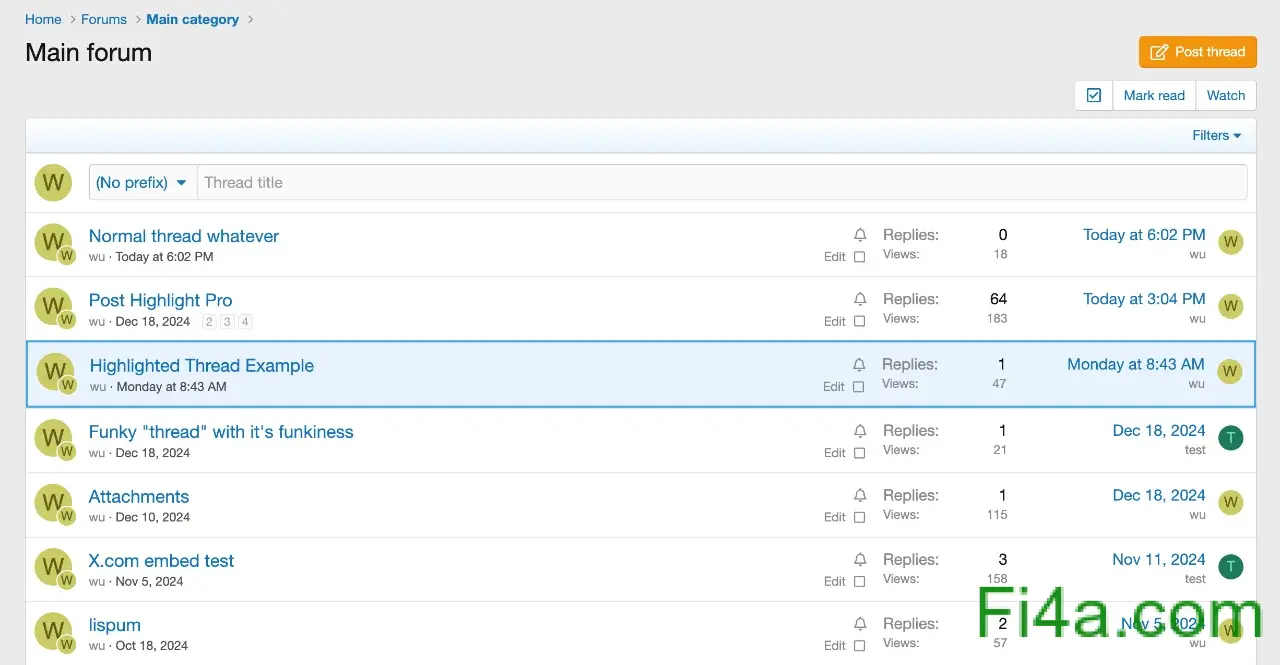Tick the Edit checkbox for Highlighted Thread Example
This screenshot has width=1280, height=665.
(858, 387)
